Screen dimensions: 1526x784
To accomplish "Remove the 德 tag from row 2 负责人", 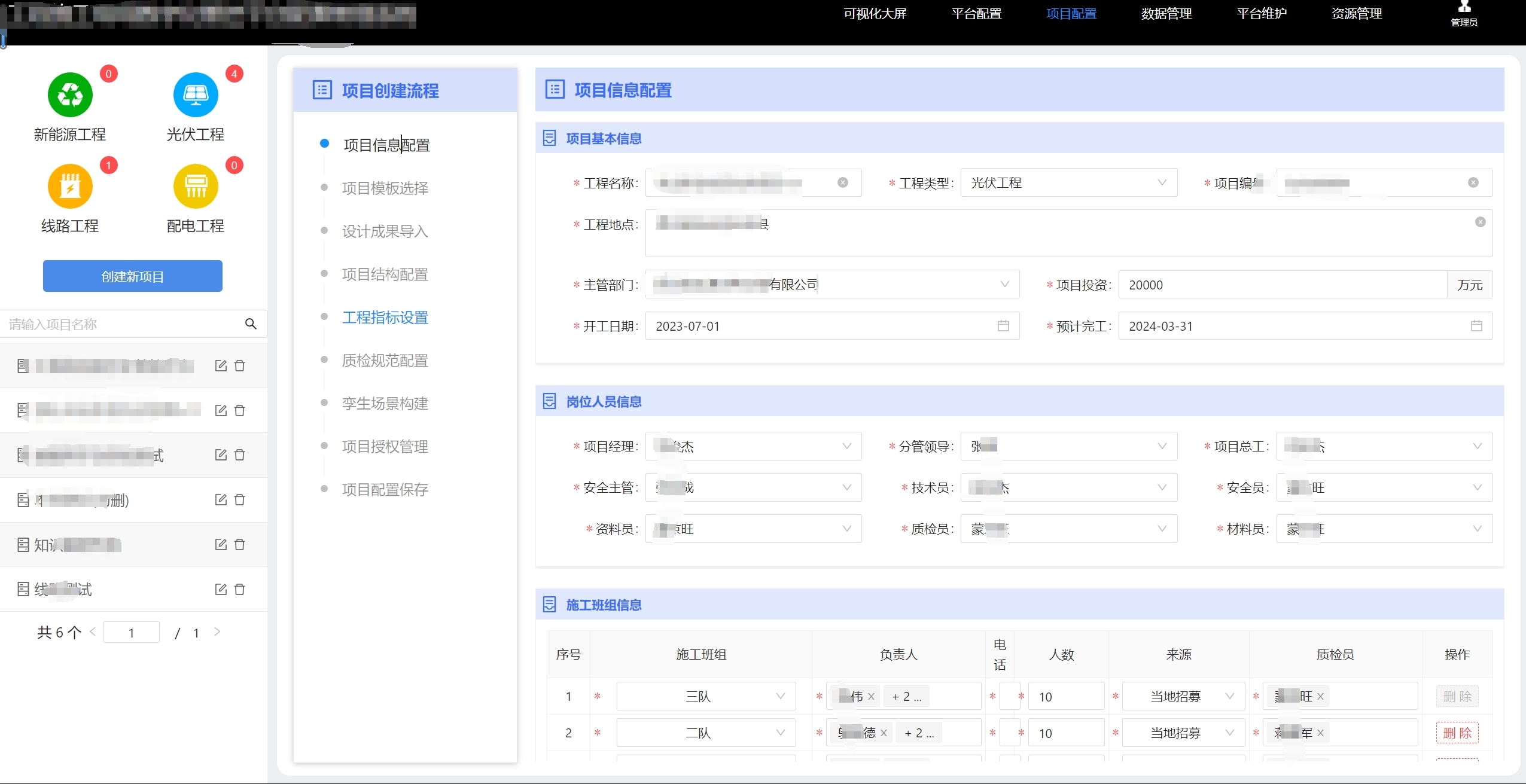I will point(884,733).
